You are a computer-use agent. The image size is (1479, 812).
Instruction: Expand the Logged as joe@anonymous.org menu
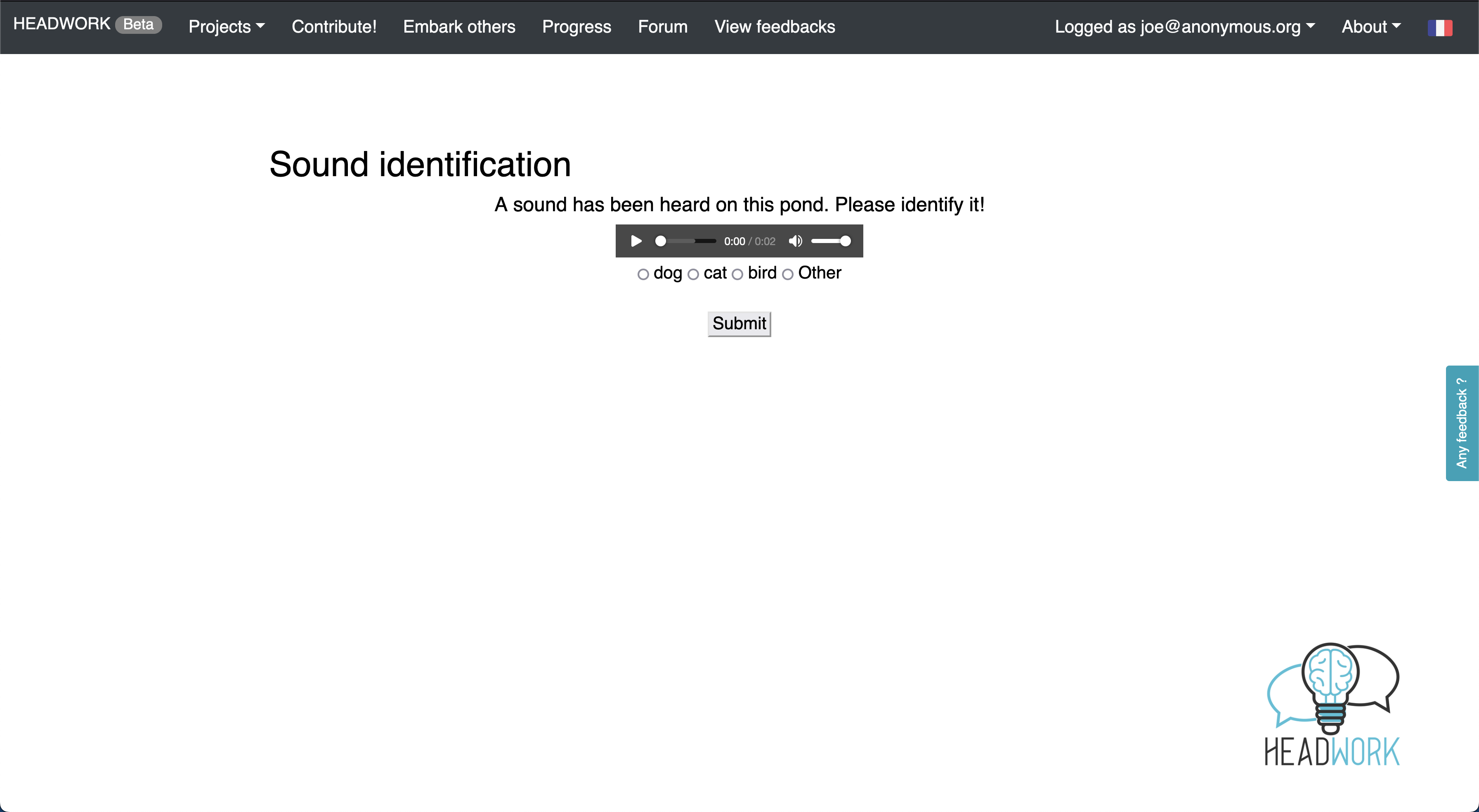pos(1184,26)
